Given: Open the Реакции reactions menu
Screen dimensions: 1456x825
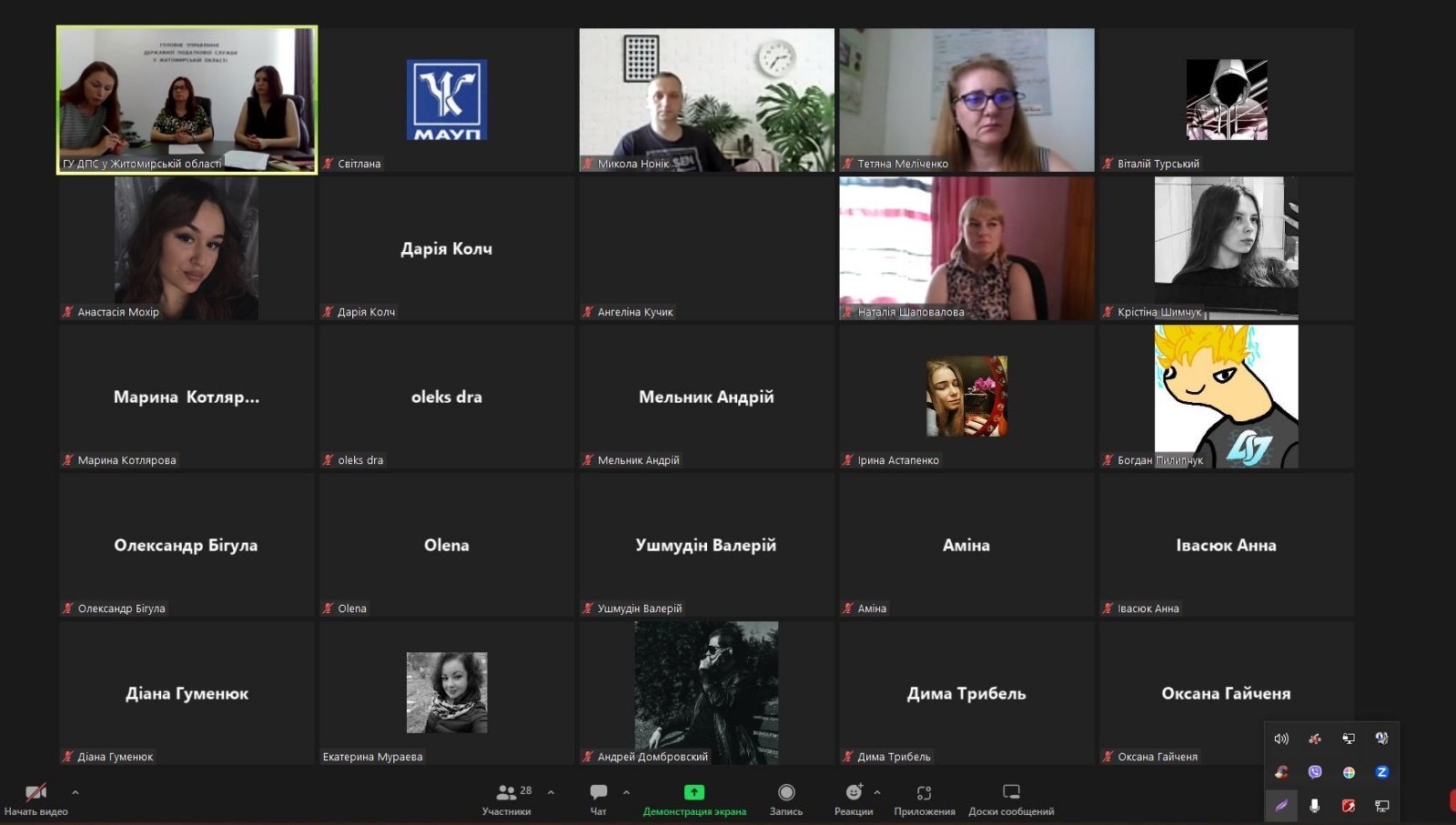Looking at the screenshot, I should (853, 798).
